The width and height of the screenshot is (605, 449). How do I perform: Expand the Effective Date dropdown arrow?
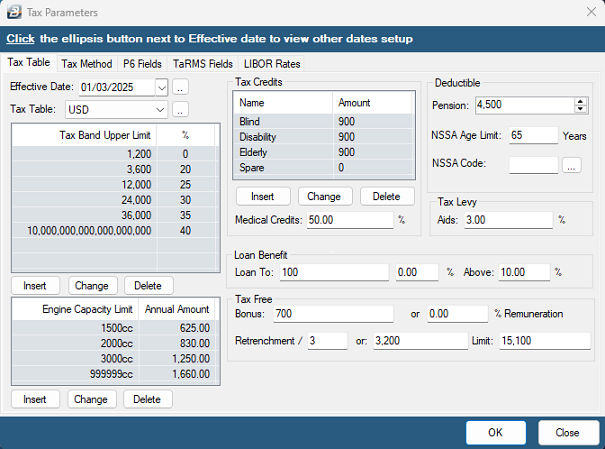[162, 88]
